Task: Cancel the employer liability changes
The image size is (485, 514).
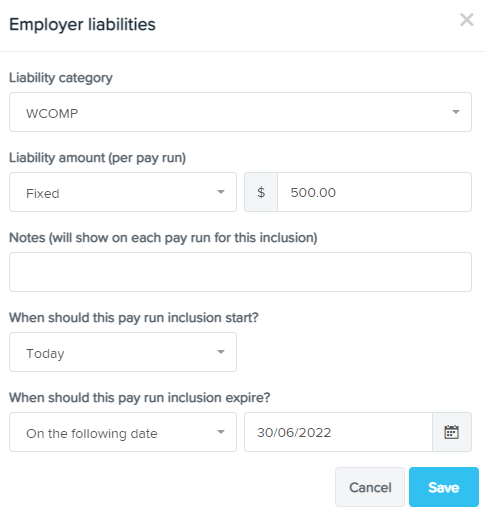Action: [x=370, y=487]
